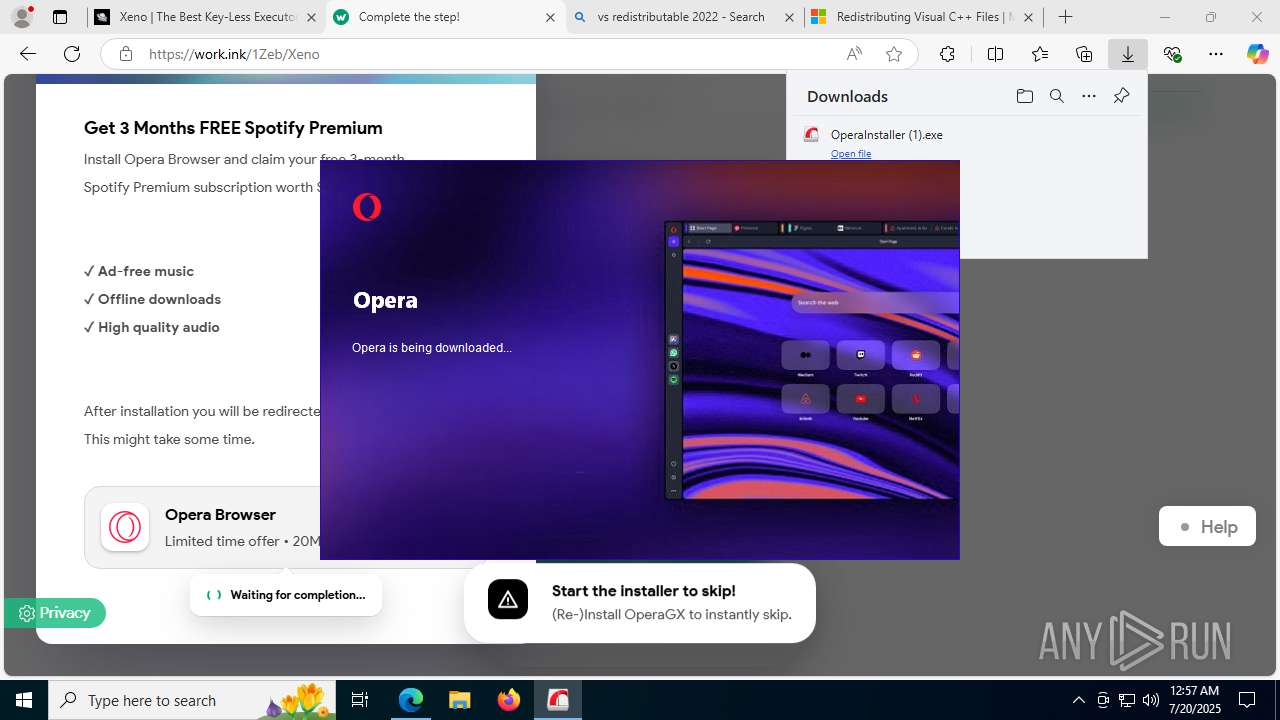Open the downloads folder icon in Downloads panel
1280x720 pixels.
click(x=1024, y=96)
